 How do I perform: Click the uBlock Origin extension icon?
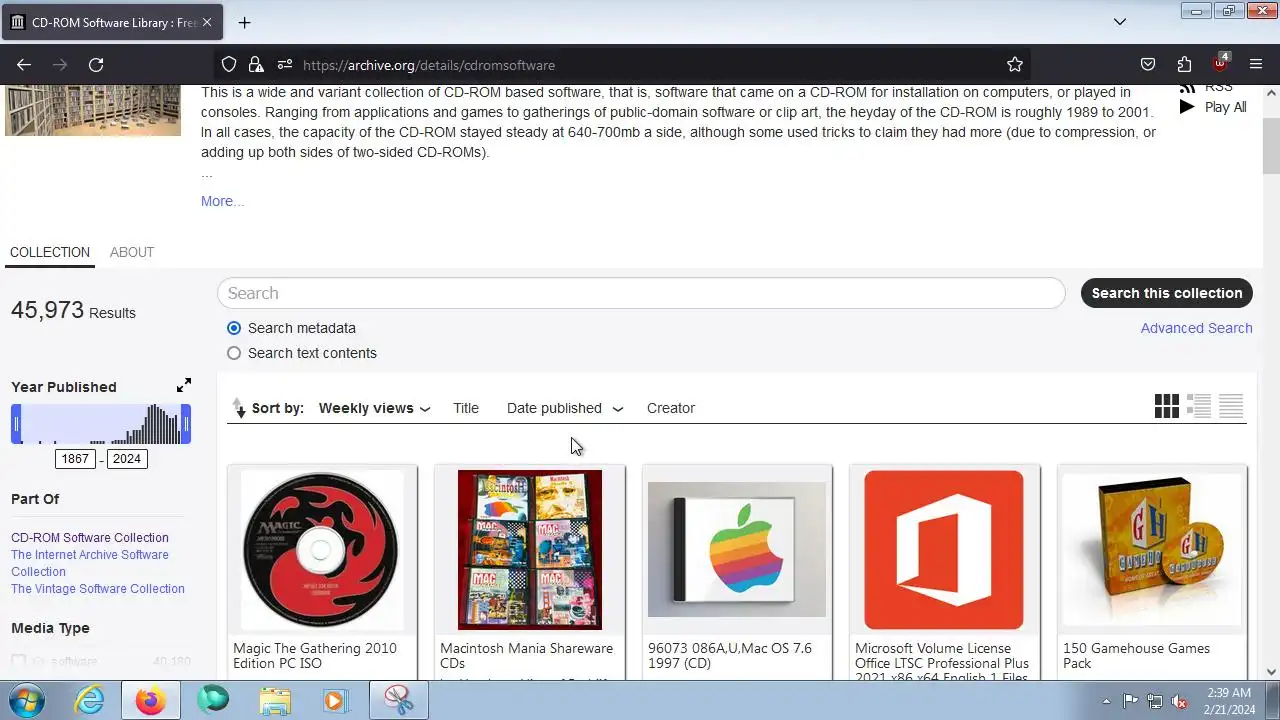pos(1220,63)
